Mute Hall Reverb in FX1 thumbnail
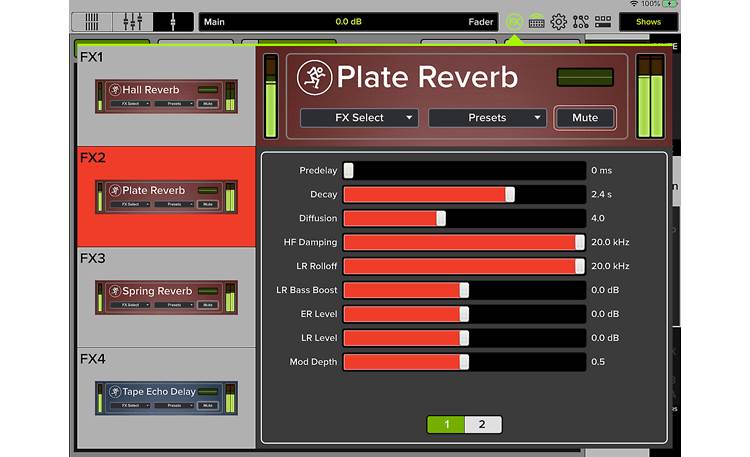The image size is (750, 457). (x=208, y=103)
